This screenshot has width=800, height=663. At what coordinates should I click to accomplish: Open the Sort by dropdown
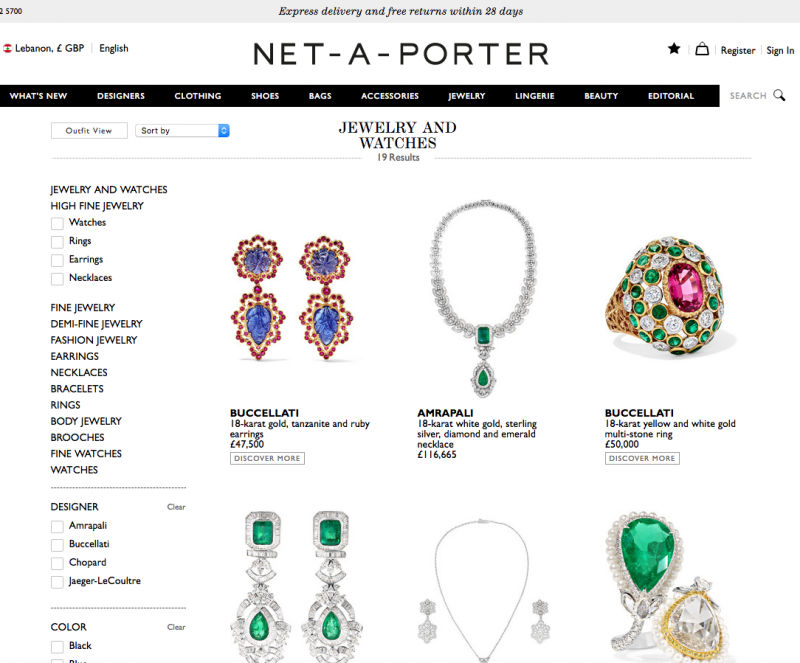[182, 131]
